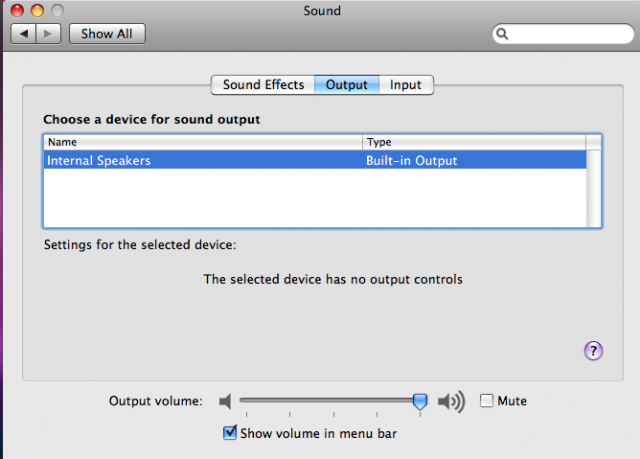Click the device list vertical scrollbar

(593, 188)
